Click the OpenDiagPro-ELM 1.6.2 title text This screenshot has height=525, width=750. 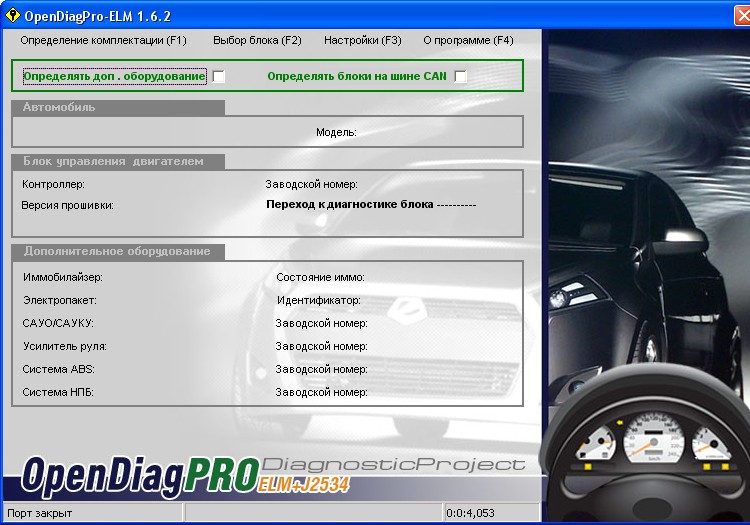pyautogui.click(x=98, y=16)
